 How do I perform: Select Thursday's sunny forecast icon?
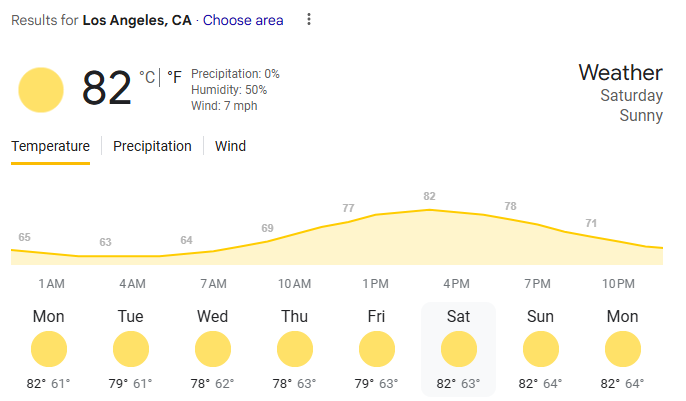point(295,350)
